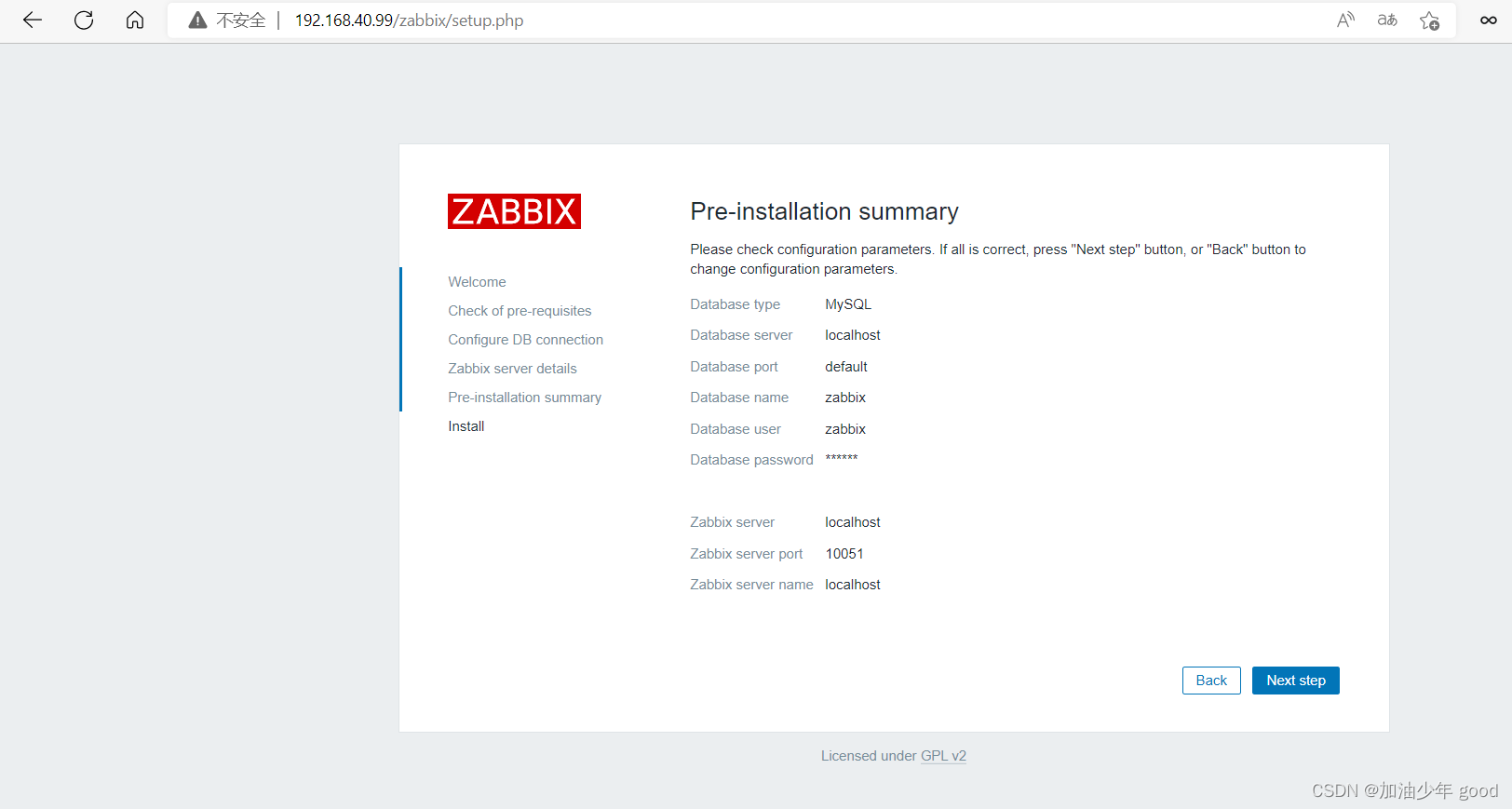Click the infinity extension icon

1489,20
